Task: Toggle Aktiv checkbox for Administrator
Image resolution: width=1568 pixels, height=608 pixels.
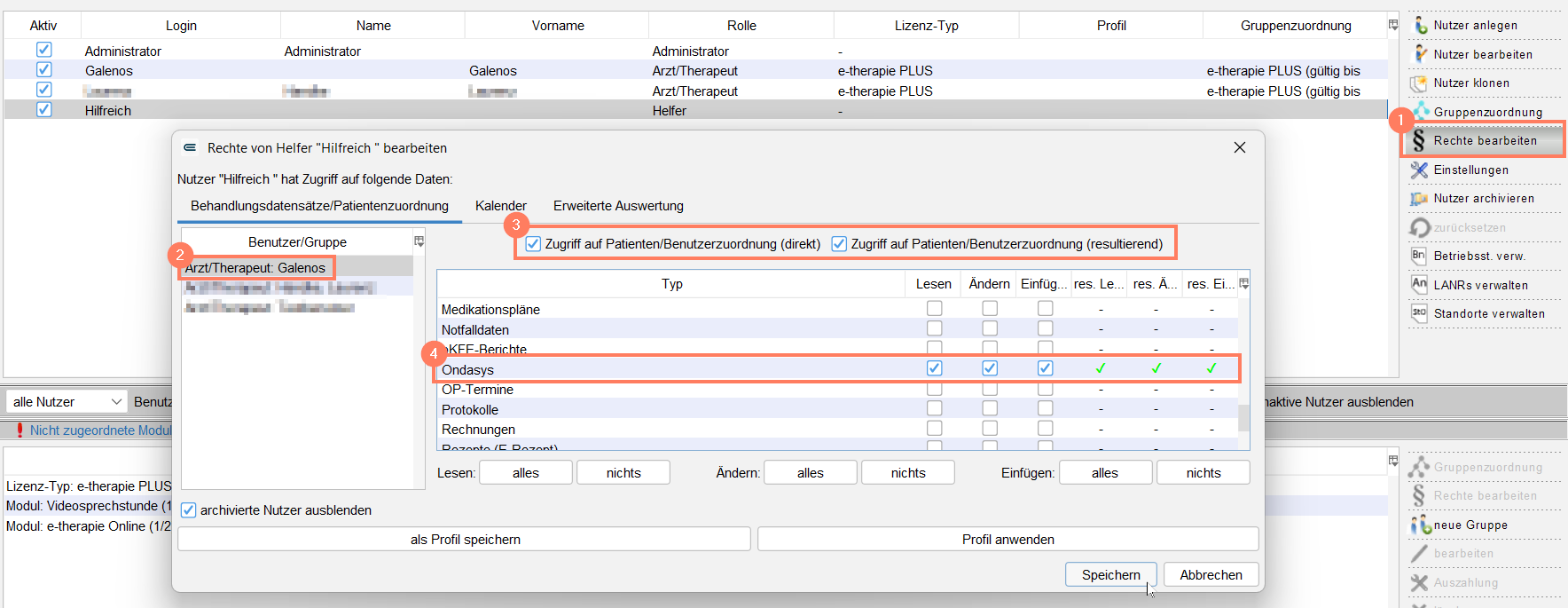Action: [x=43, y=50]
